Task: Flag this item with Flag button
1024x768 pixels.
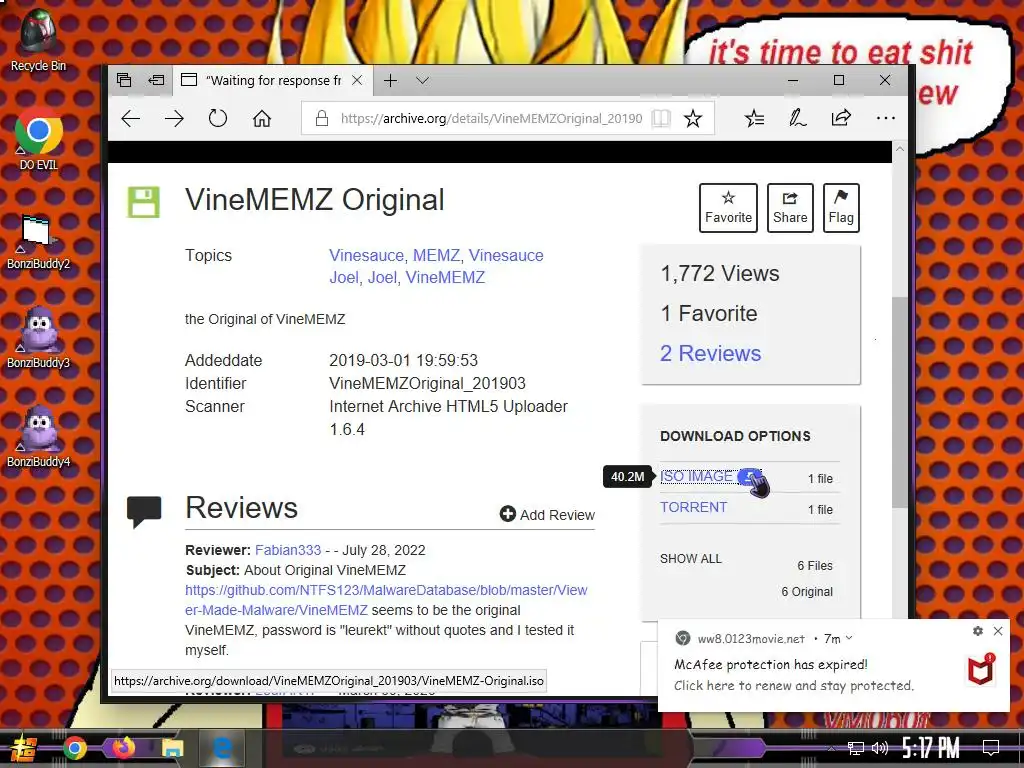Action: tap(841, 208)
